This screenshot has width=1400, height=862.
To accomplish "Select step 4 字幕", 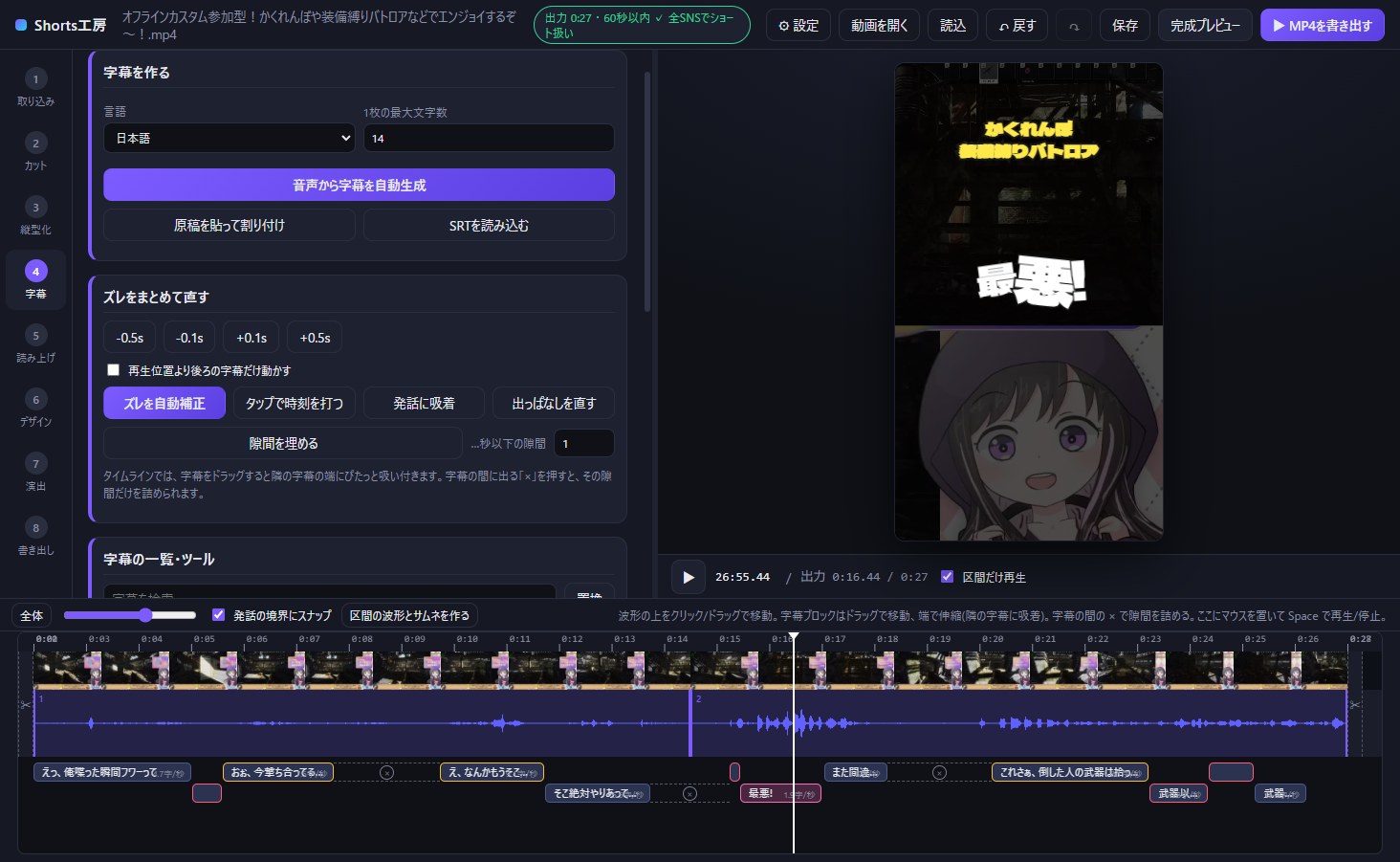I will tap(35, 280).
